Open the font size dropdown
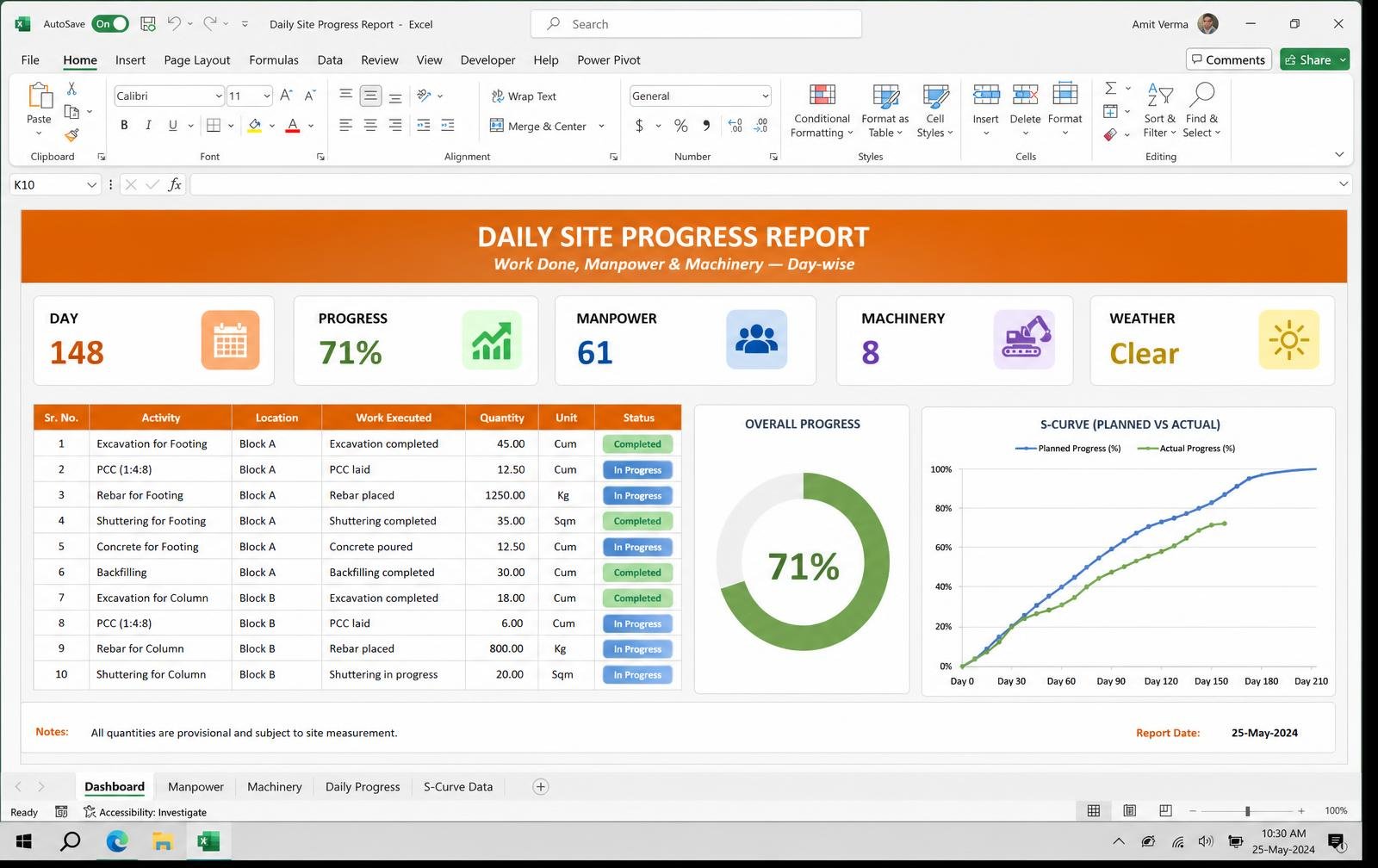 point(266,96)
